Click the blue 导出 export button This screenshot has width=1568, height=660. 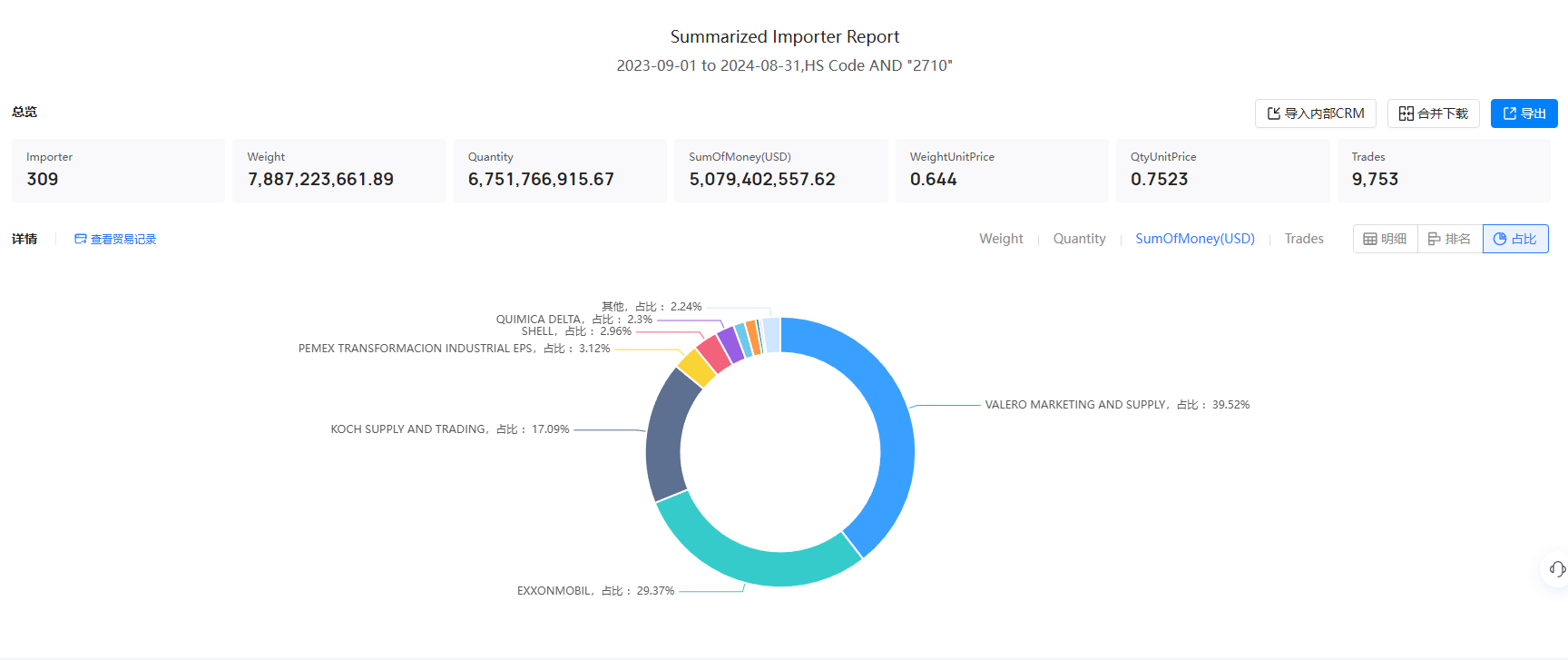pyautogui.click(x=1524, y=113)
